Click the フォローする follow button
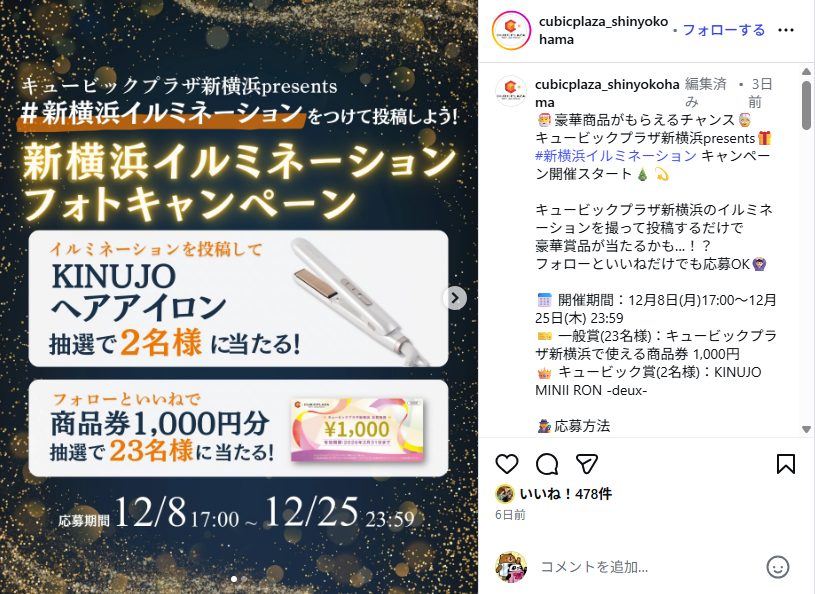This screenshot has width=815, height=594. tap(724, 30)
